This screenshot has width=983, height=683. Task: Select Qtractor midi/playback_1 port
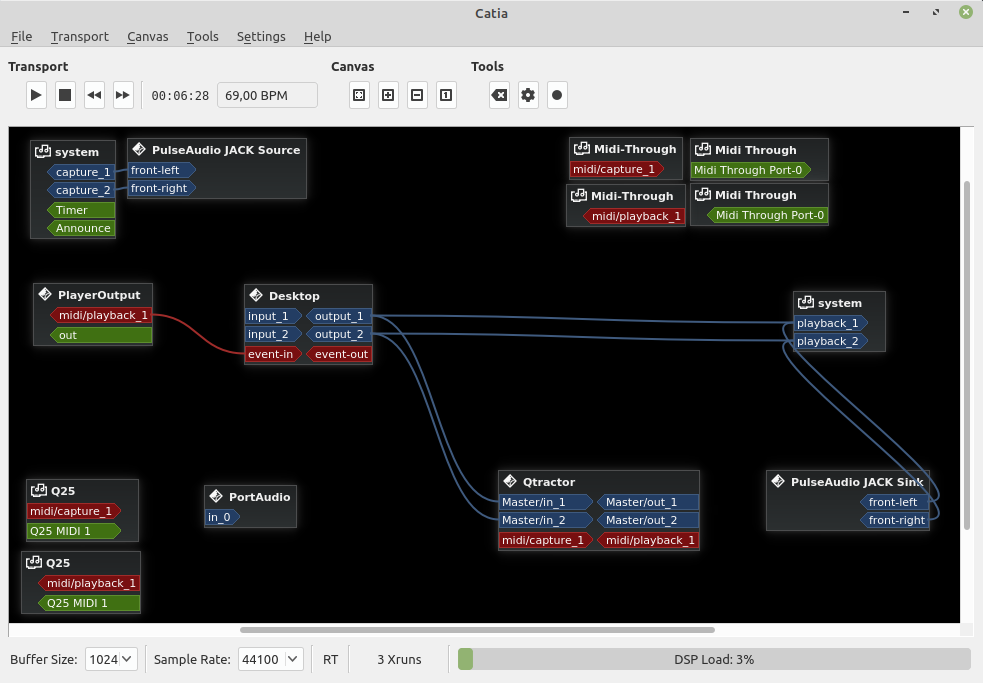pyautogui.click(x=648, y=540)
